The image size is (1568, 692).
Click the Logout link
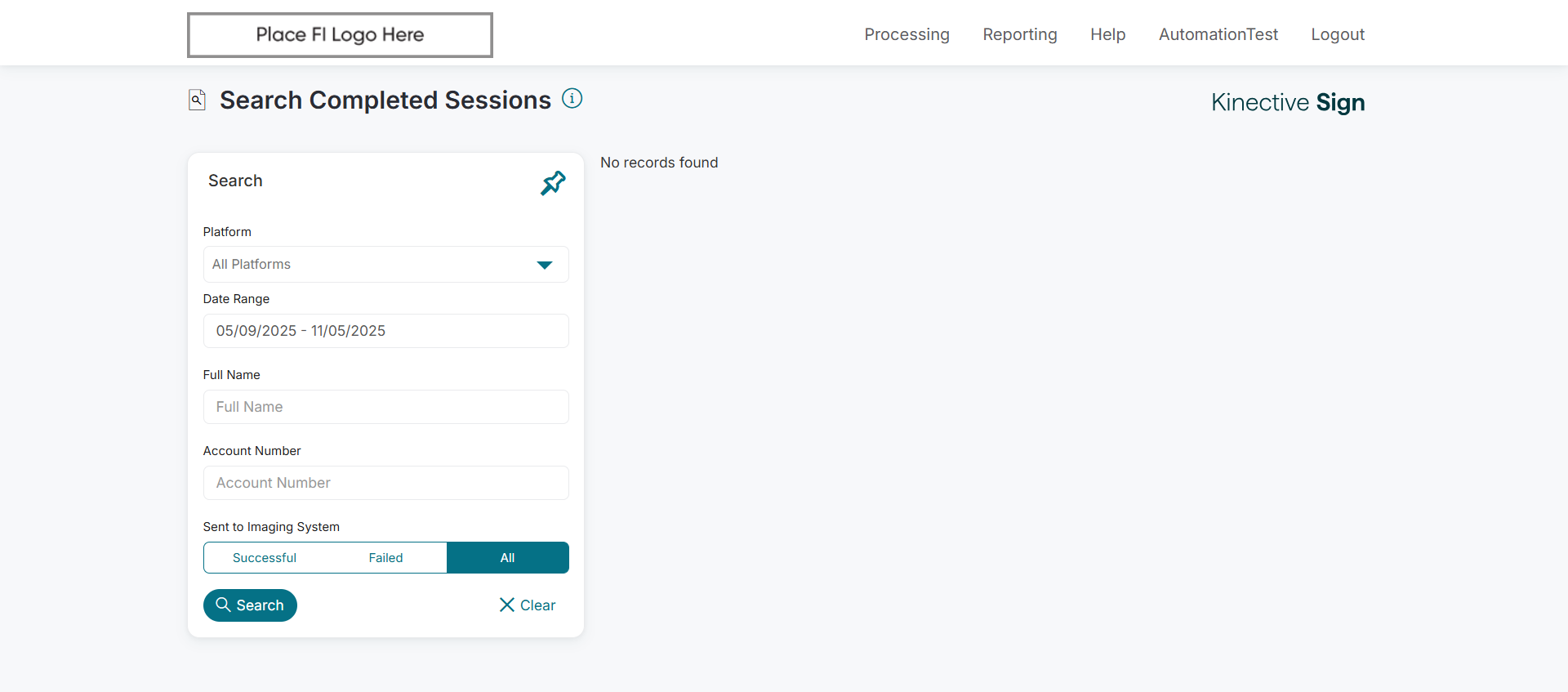(1337, 34)
